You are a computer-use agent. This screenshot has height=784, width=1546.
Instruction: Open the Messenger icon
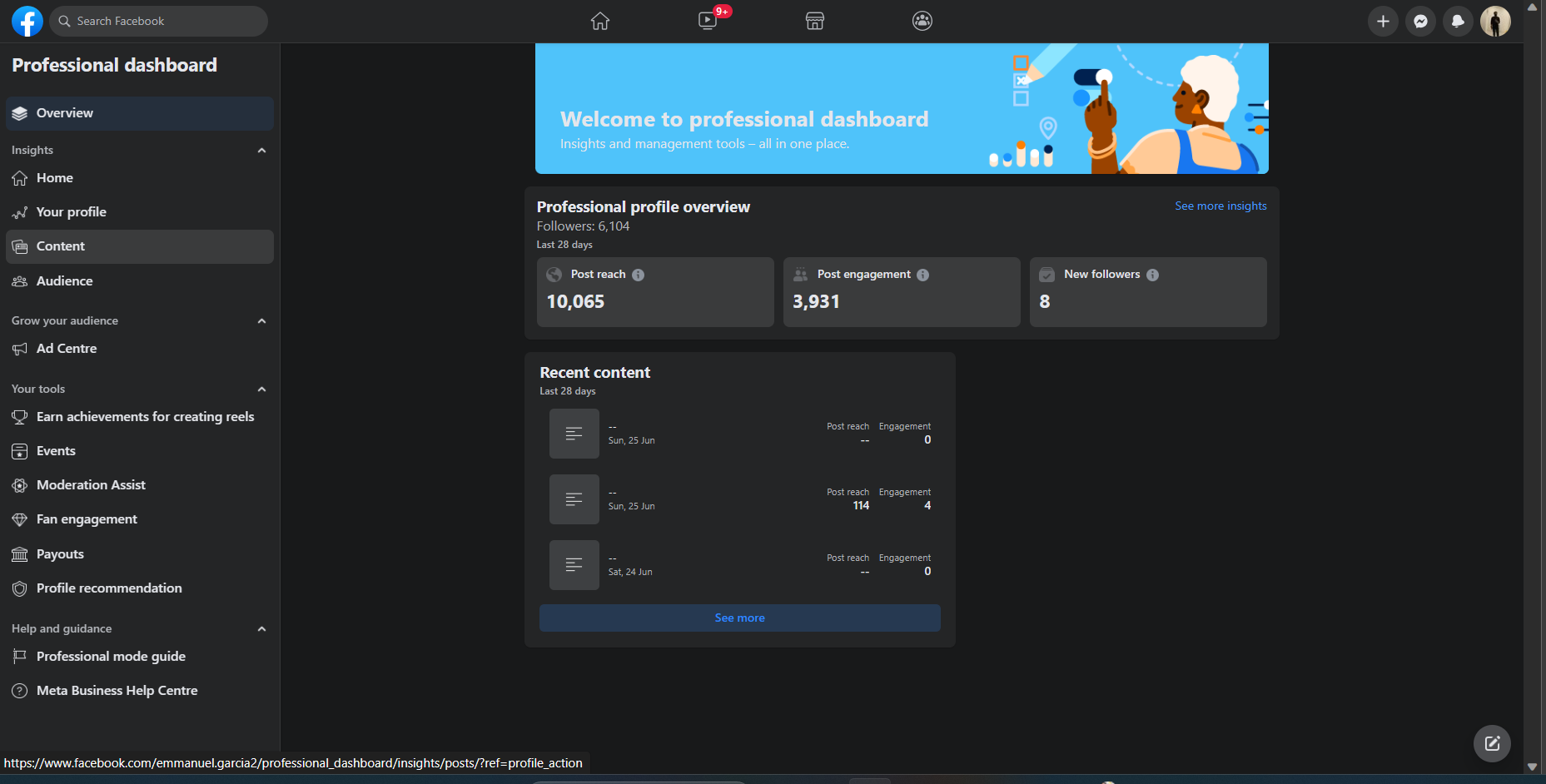point(1420,22)
